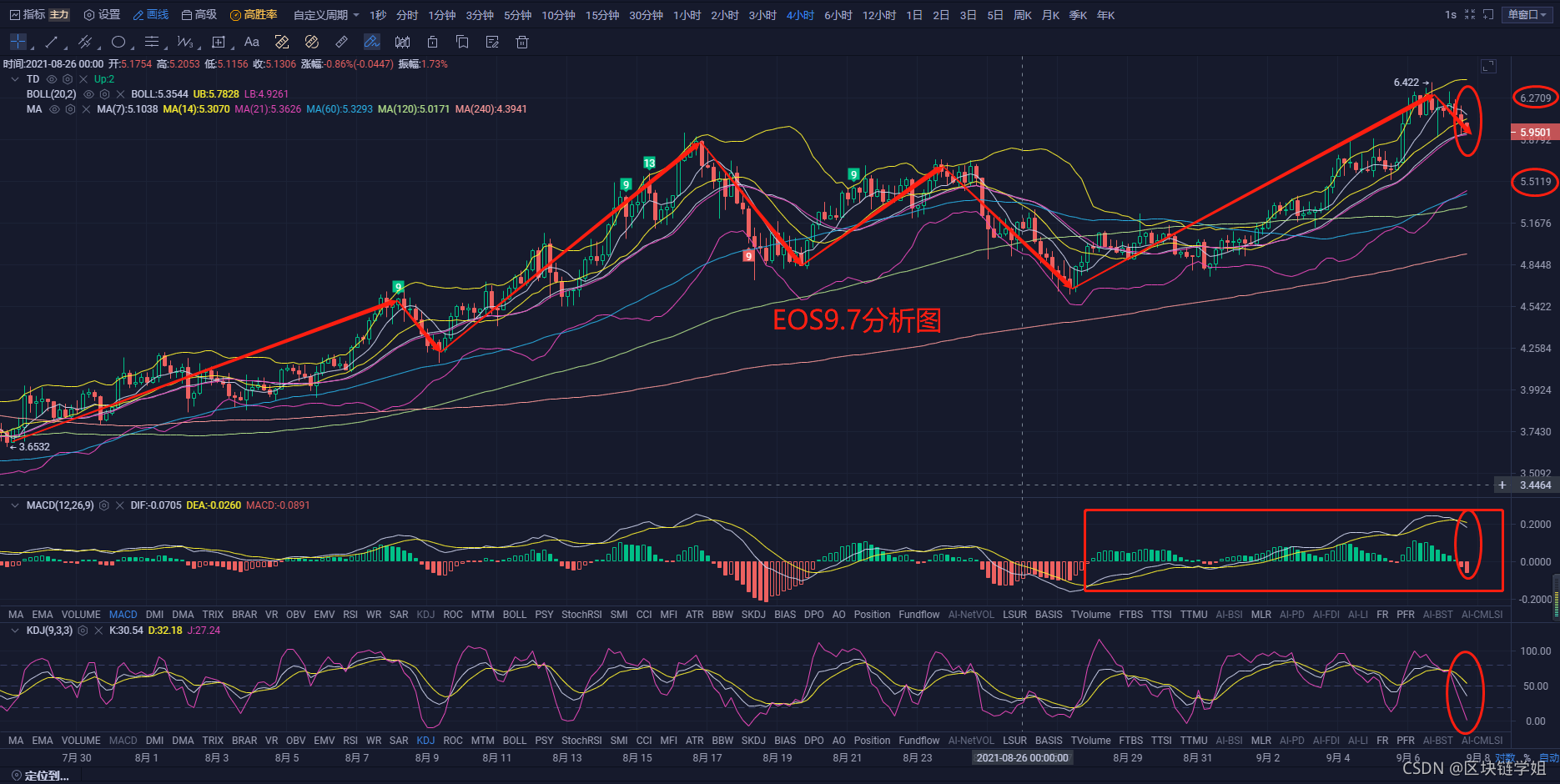Select Fundflow in the KDJ panel indicator row
The image size is (1560, 784).
coord(919,741)
